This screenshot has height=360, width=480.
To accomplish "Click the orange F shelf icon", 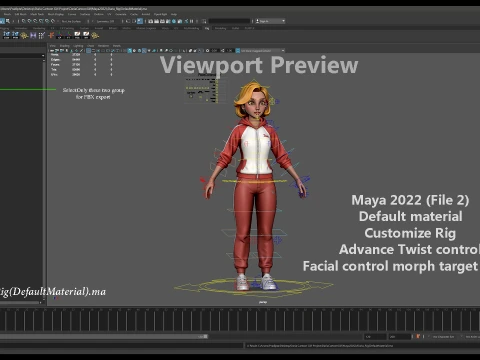I will point(51,35).
